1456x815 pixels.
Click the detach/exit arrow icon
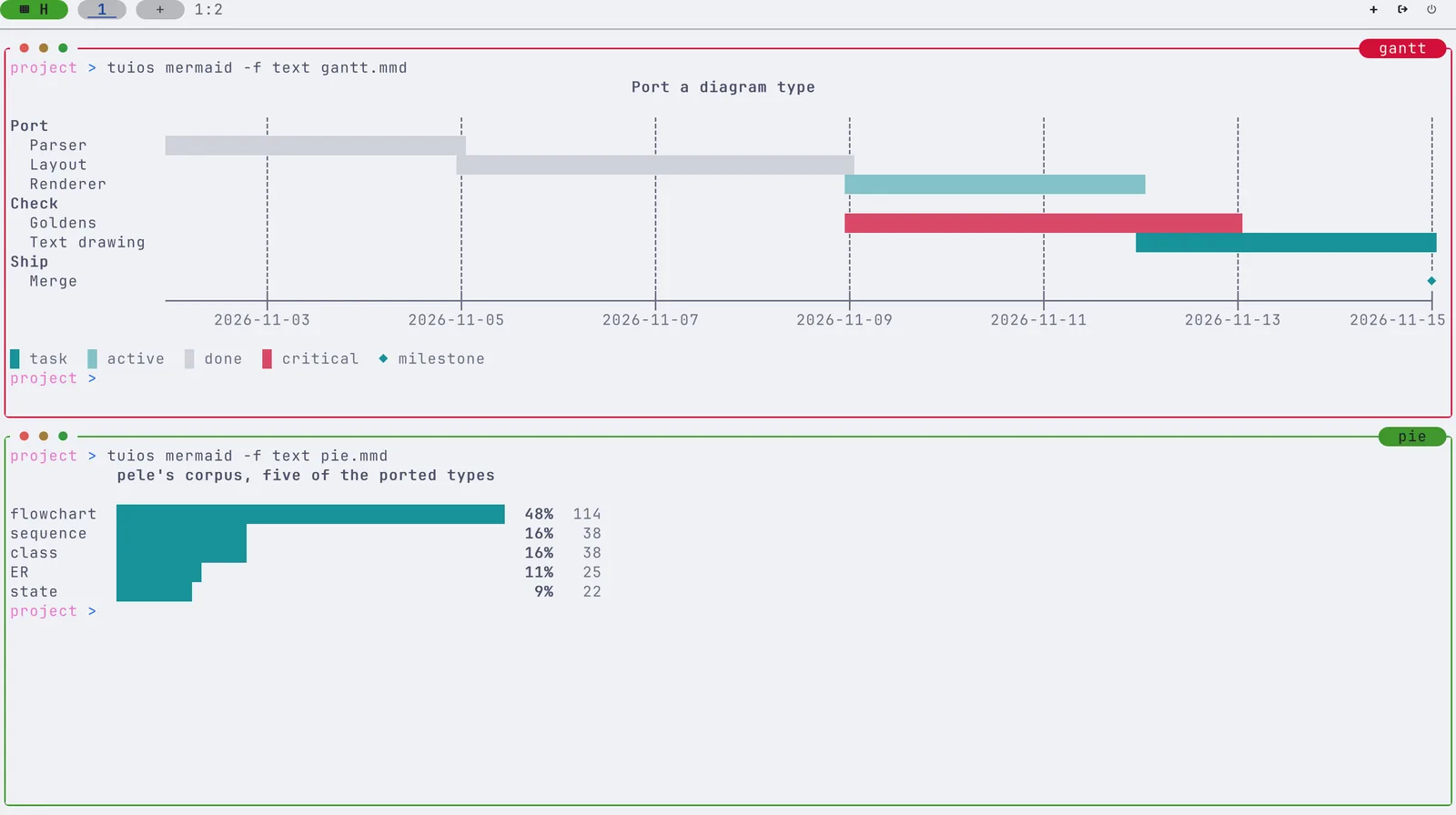pyautogui.click(x=1402, y=10)
